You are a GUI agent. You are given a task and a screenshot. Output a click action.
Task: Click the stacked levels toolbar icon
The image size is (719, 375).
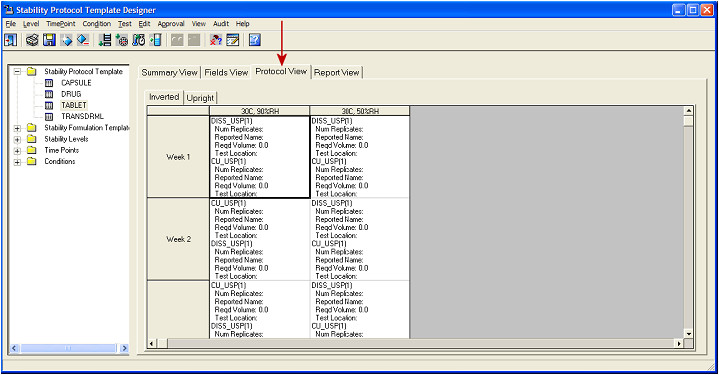coord(105,40)
